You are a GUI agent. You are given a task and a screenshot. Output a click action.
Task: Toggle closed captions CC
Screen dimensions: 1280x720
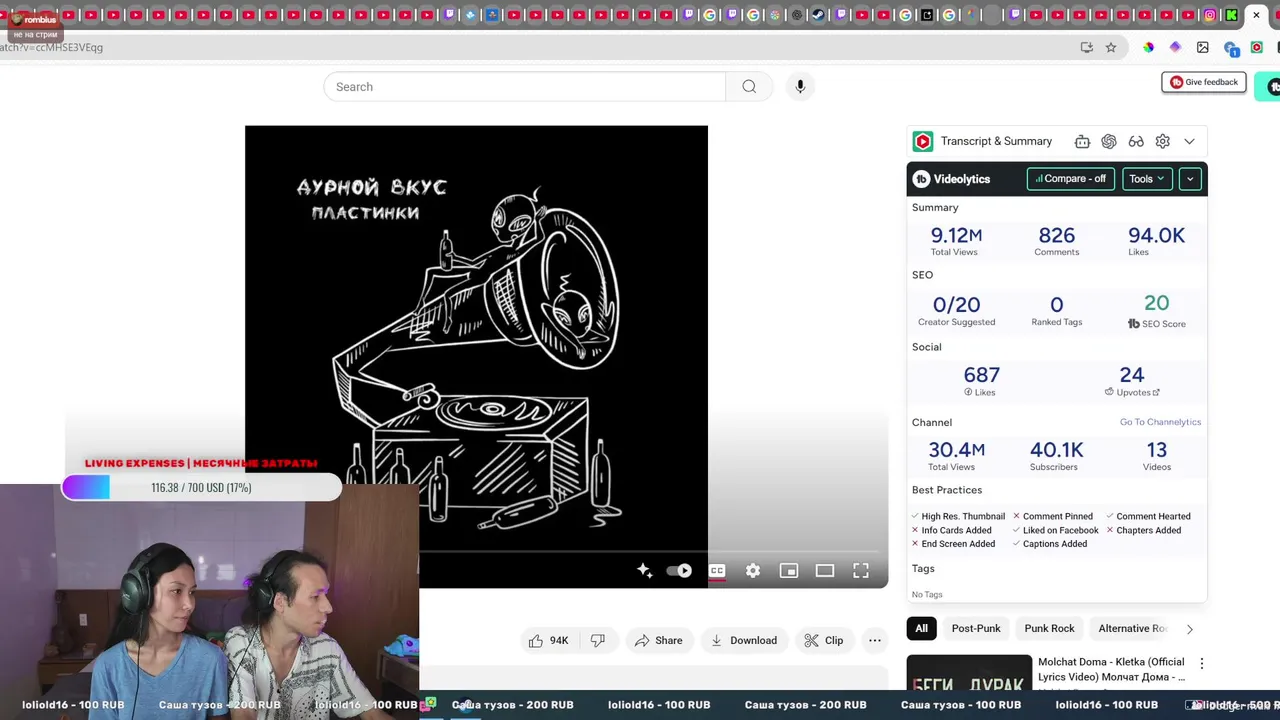[x=717, y=570]
